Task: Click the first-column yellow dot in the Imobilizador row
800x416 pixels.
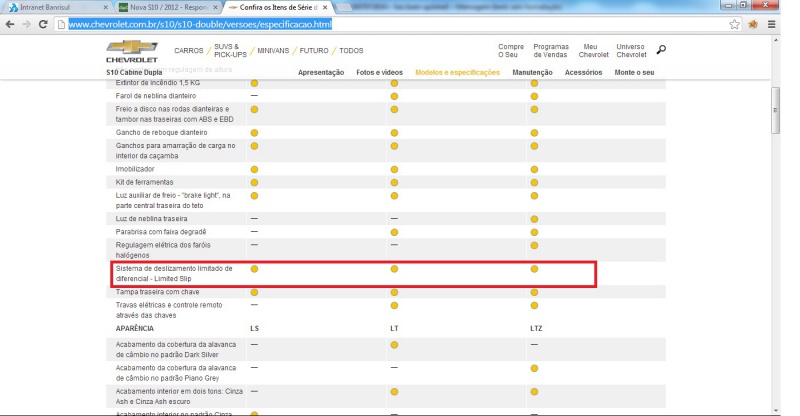Action: 254,169
